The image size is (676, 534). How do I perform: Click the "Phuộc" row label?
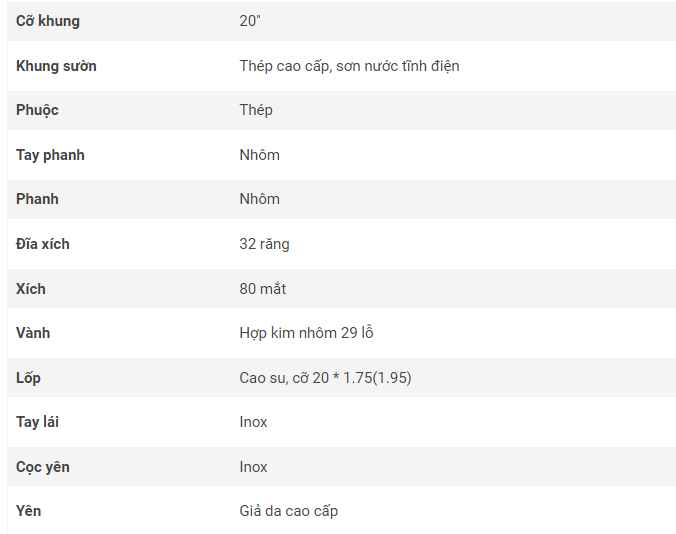point(37,110)
